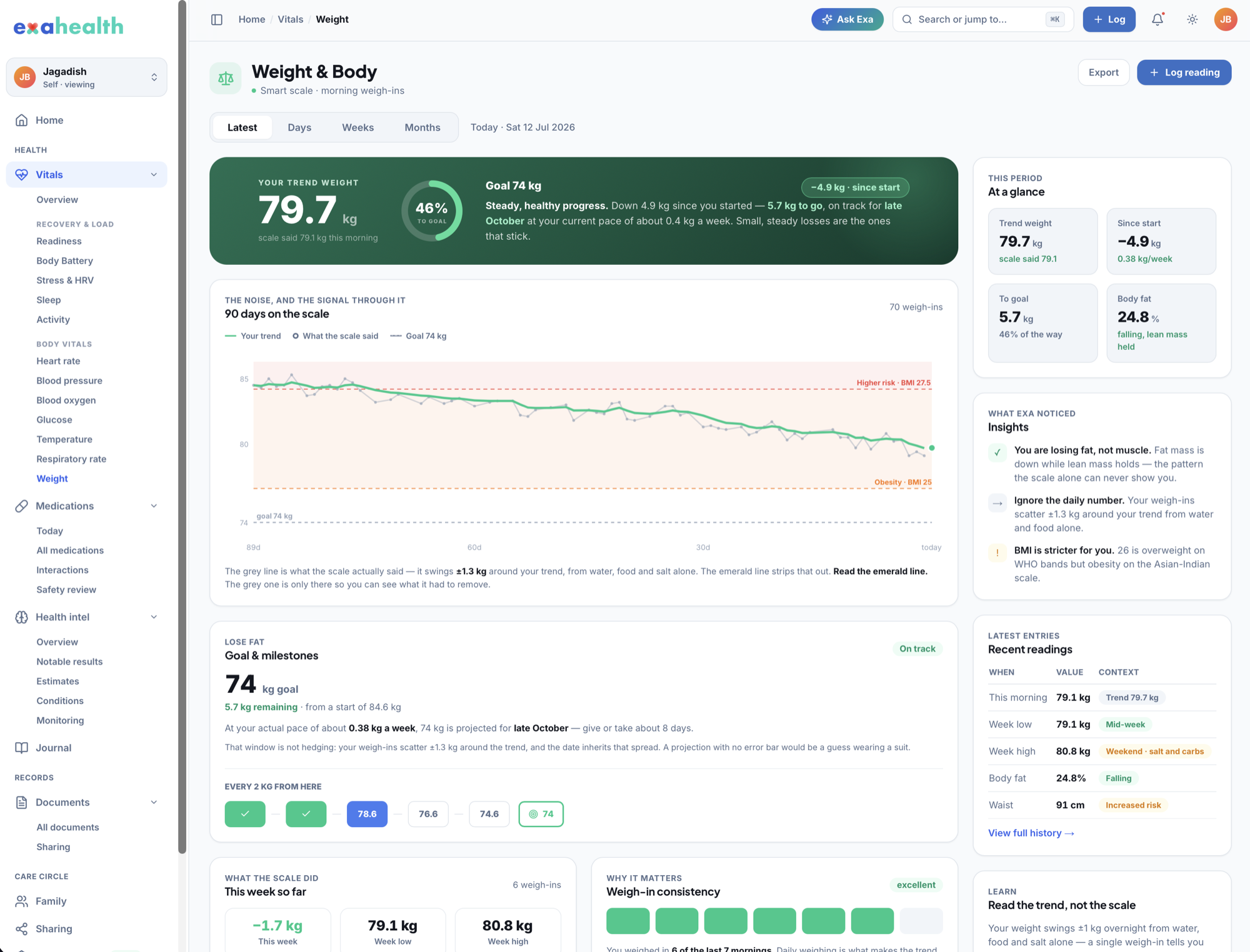Click the Body fat glance card
Viewport: 1250px width, 952px height.
point(1161,323)
